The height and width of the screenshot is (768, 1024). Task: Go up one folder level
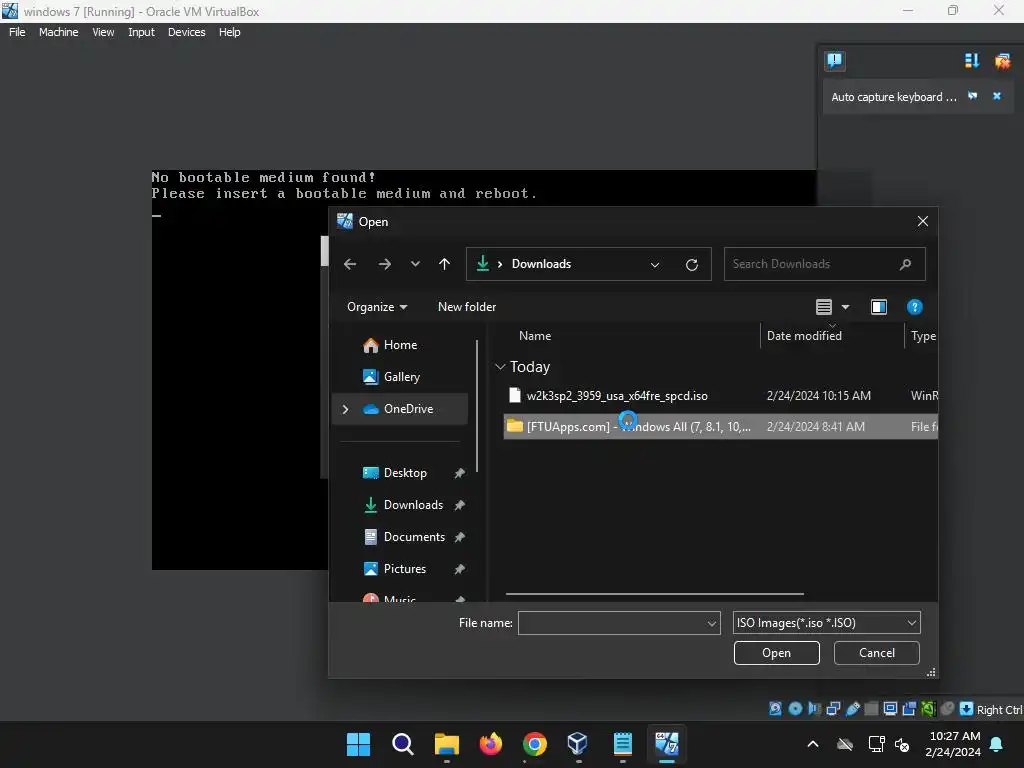pyautogui.click(x=445, y=264)
